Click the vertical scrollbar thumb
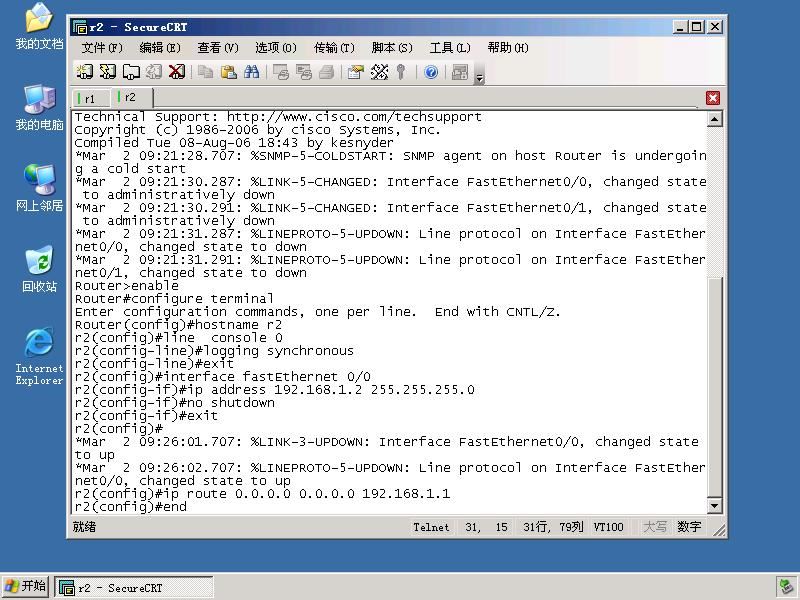800x600 pixels. pos(715,387)
